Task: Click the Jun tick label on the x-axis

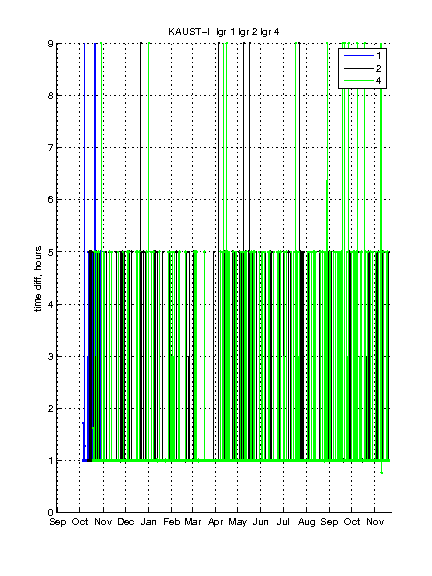Action: click(x=260, y=522)
